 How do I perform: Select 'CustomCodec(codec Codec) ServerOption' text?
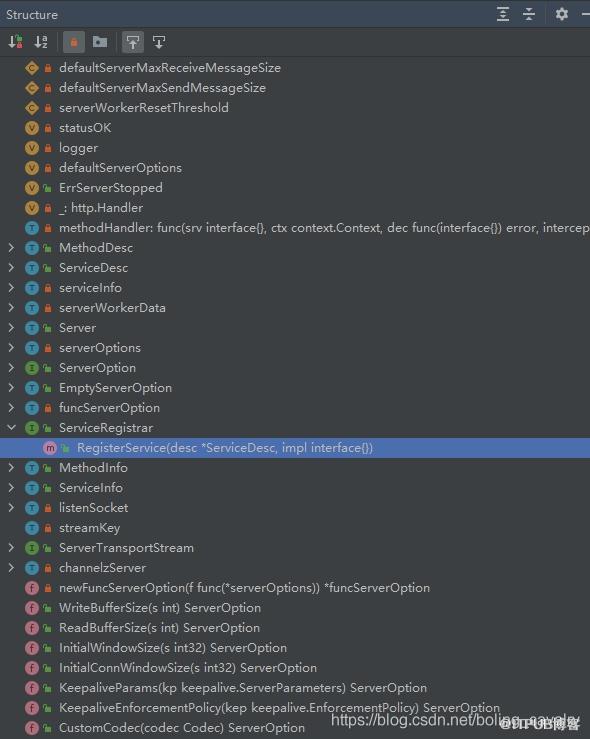point(182,728)
